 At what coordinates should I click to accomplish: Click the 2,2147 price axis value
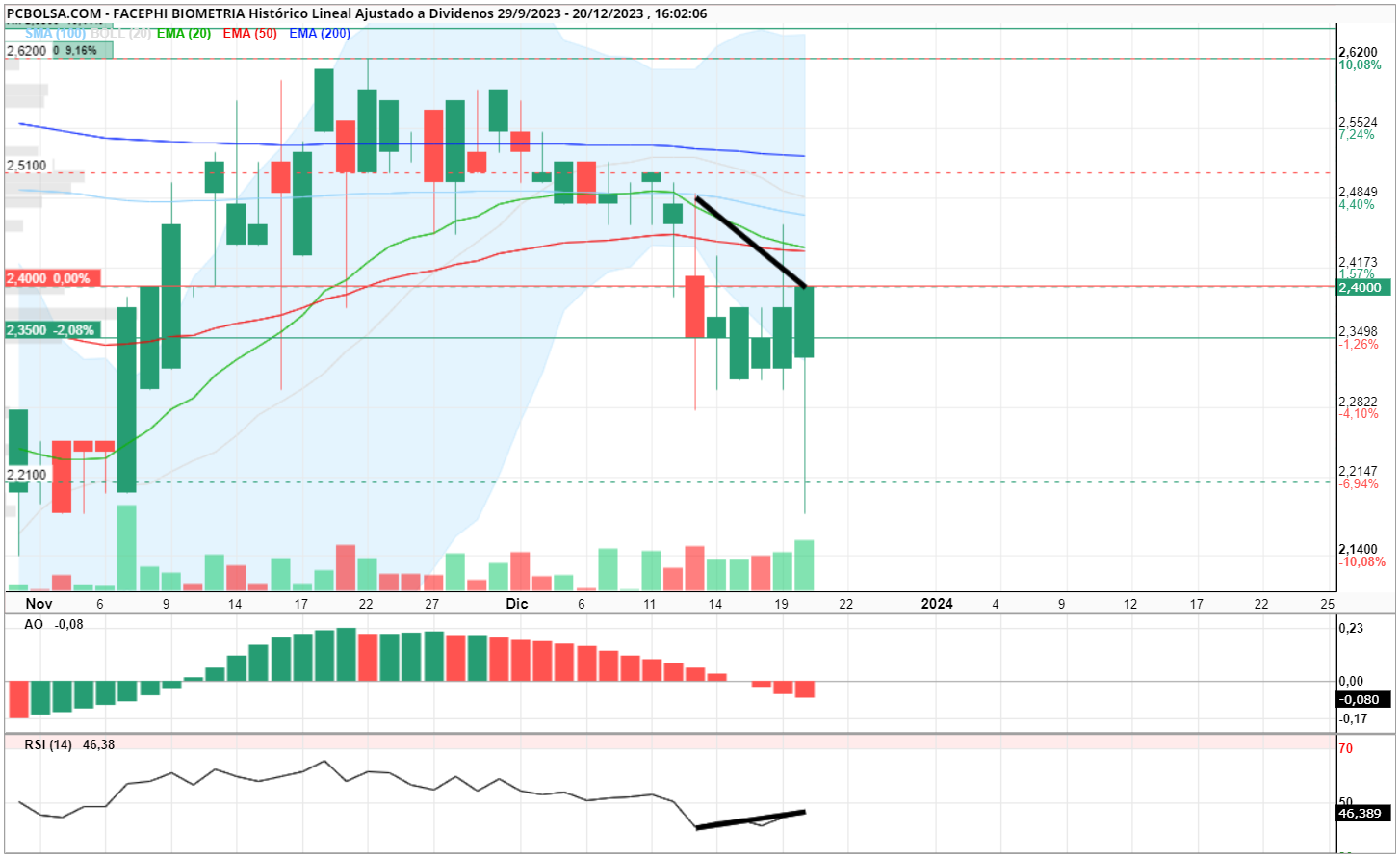tap(1358, 472)
